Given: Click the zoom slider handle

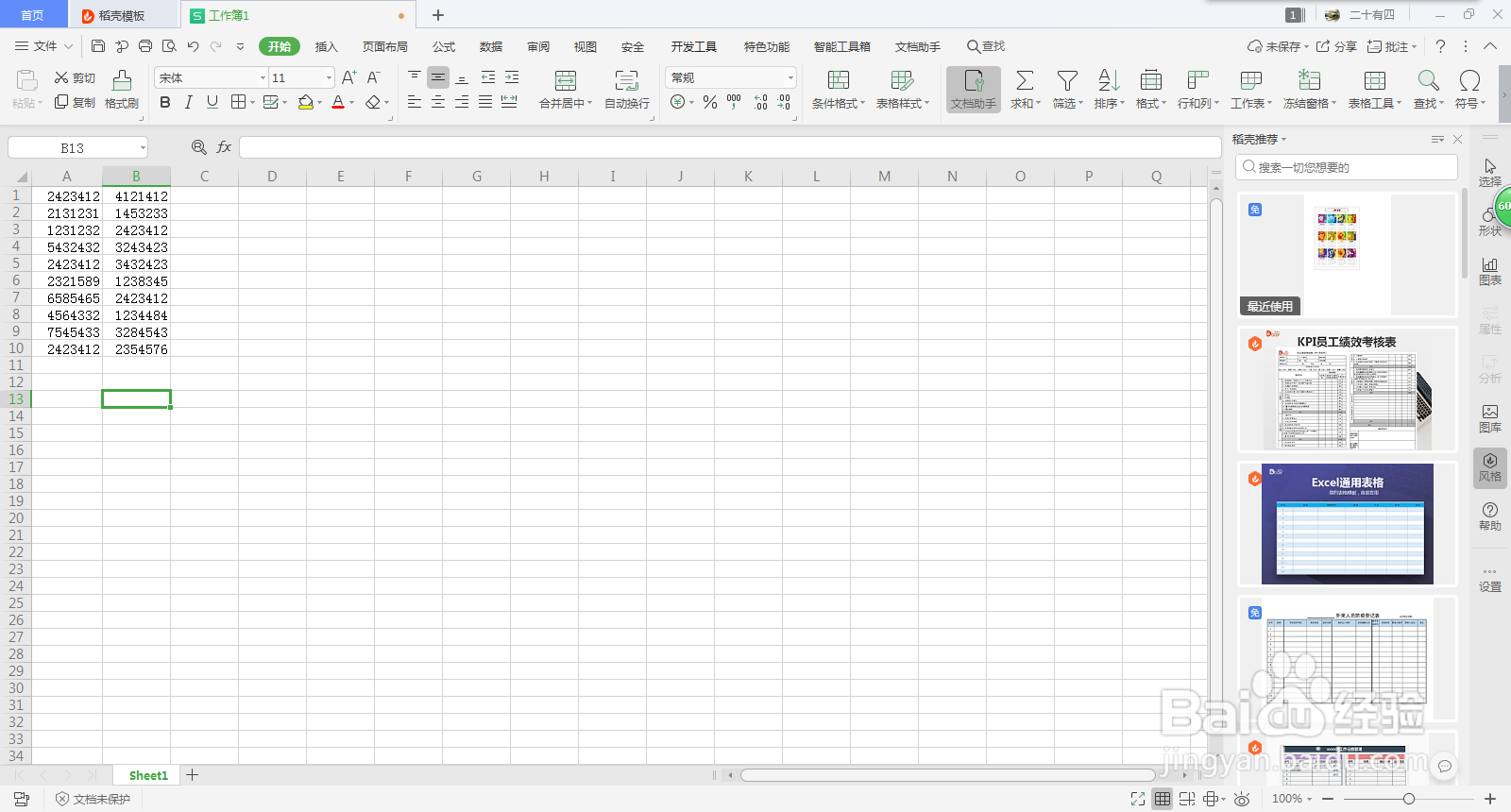Looking at the screenshot, I should [1409, 799].
